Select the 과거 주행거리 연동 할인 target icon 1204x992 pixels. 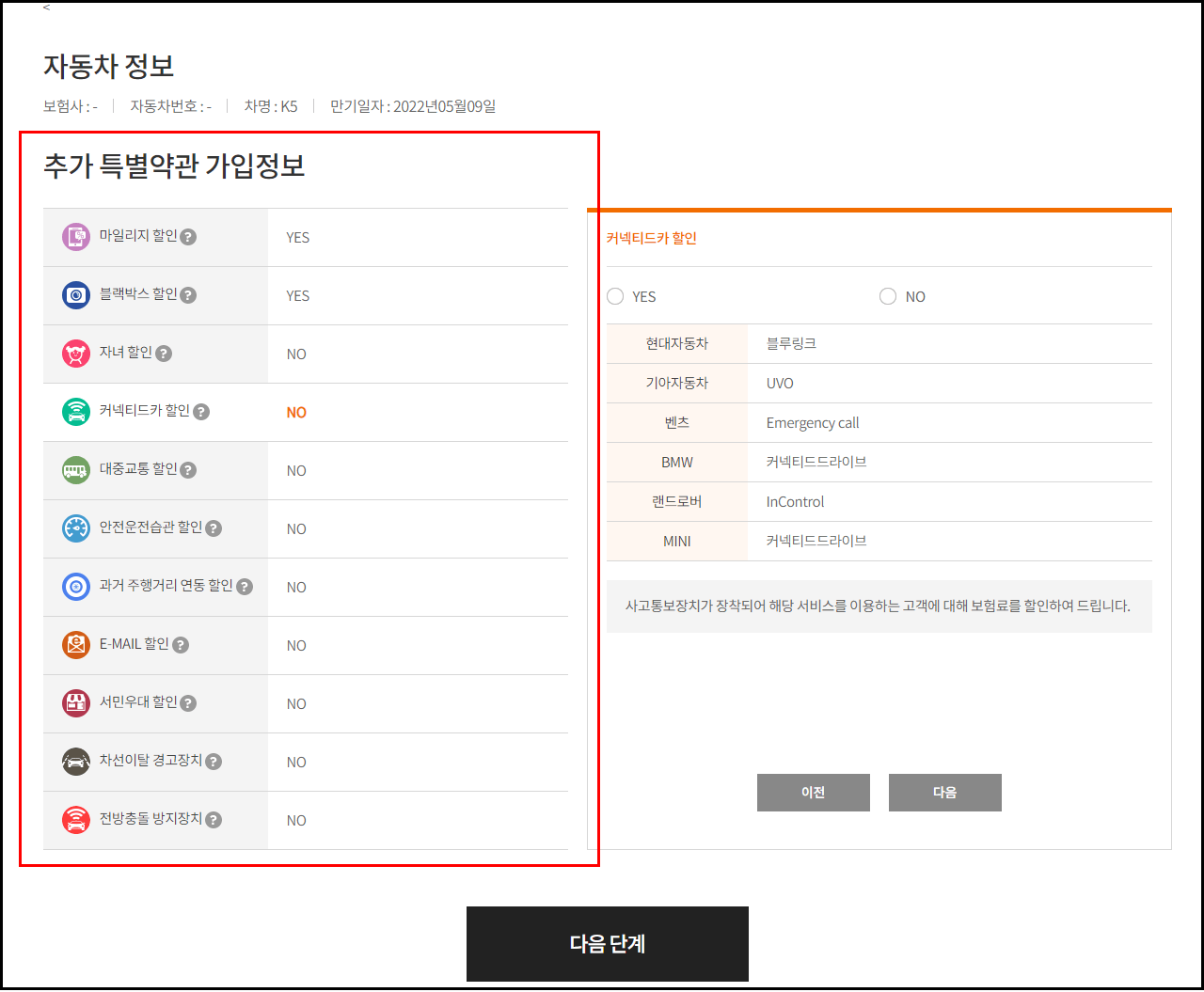click(x=75, y=587)
